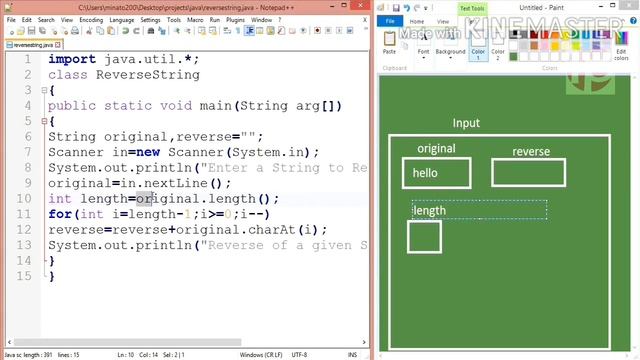This screenshot has width=640, height=360.
Task: Click Save icon in Paint quick access toolbar
Action: click(396, 8)
